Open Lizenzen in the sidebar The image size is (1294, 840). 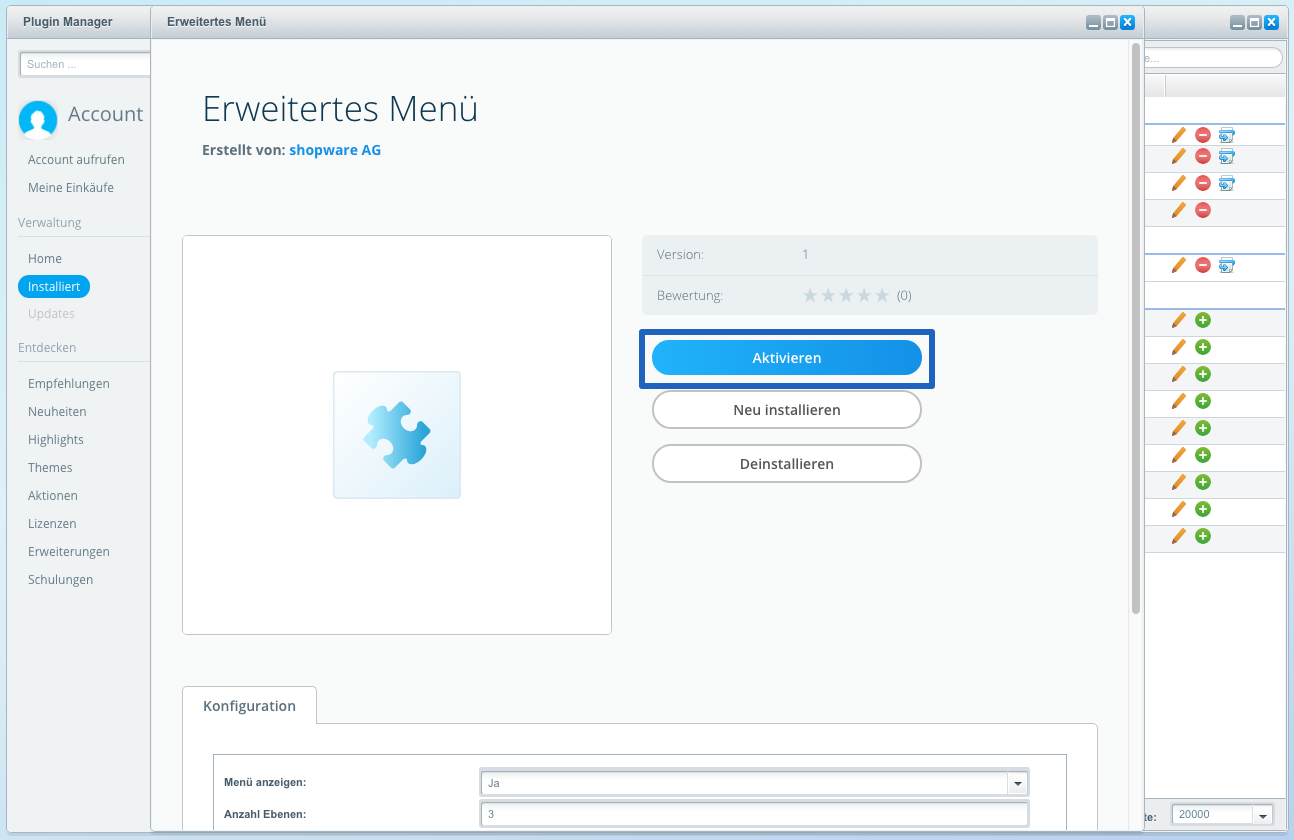tap(52, 524)
